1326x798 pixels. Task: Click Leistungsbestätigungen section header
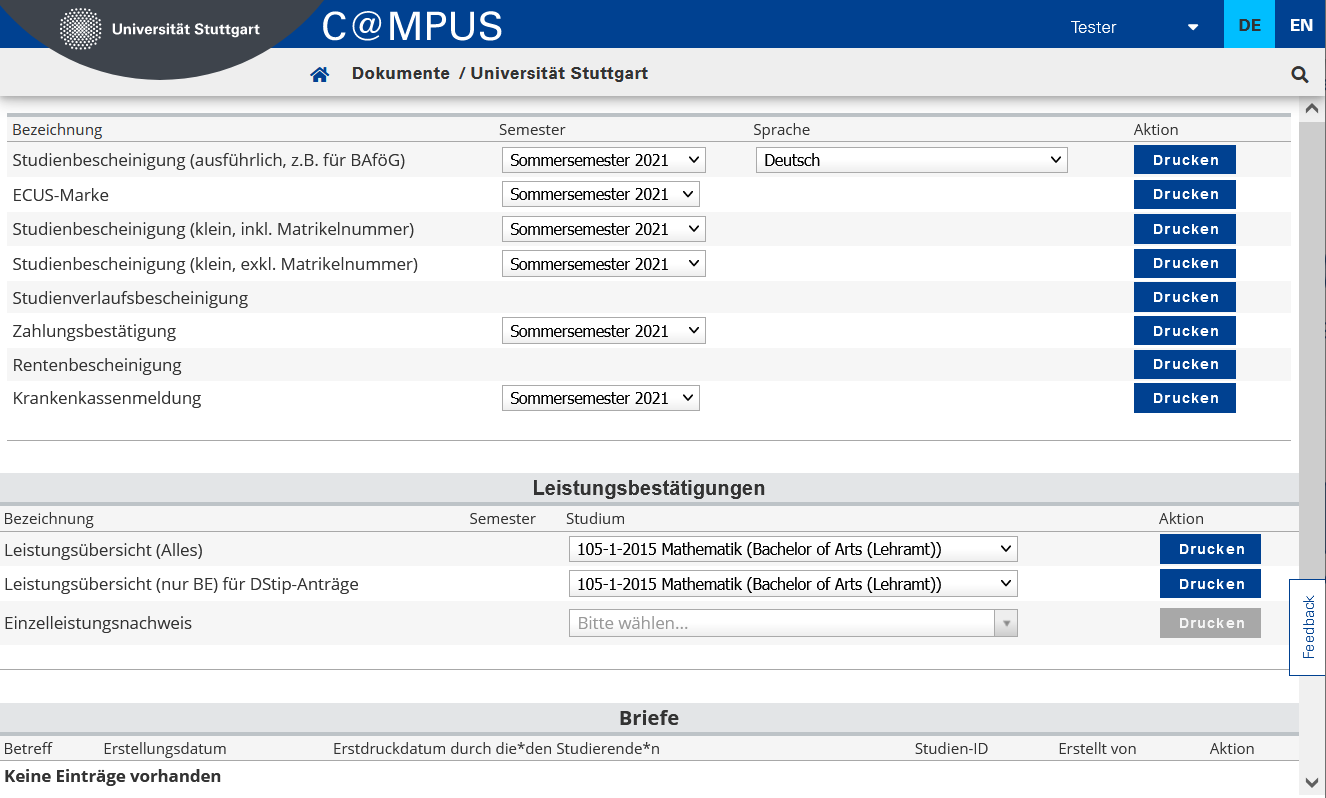pos(649,488)
